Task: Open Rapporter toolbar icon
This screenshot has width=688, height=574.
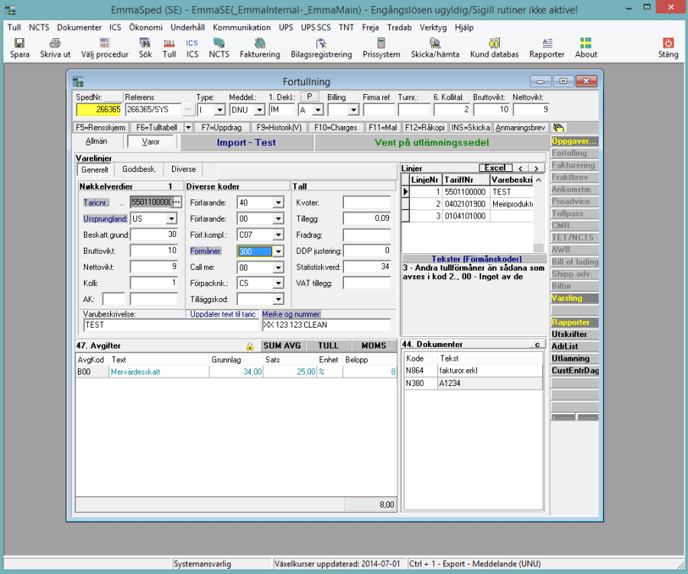Action: 547,43
